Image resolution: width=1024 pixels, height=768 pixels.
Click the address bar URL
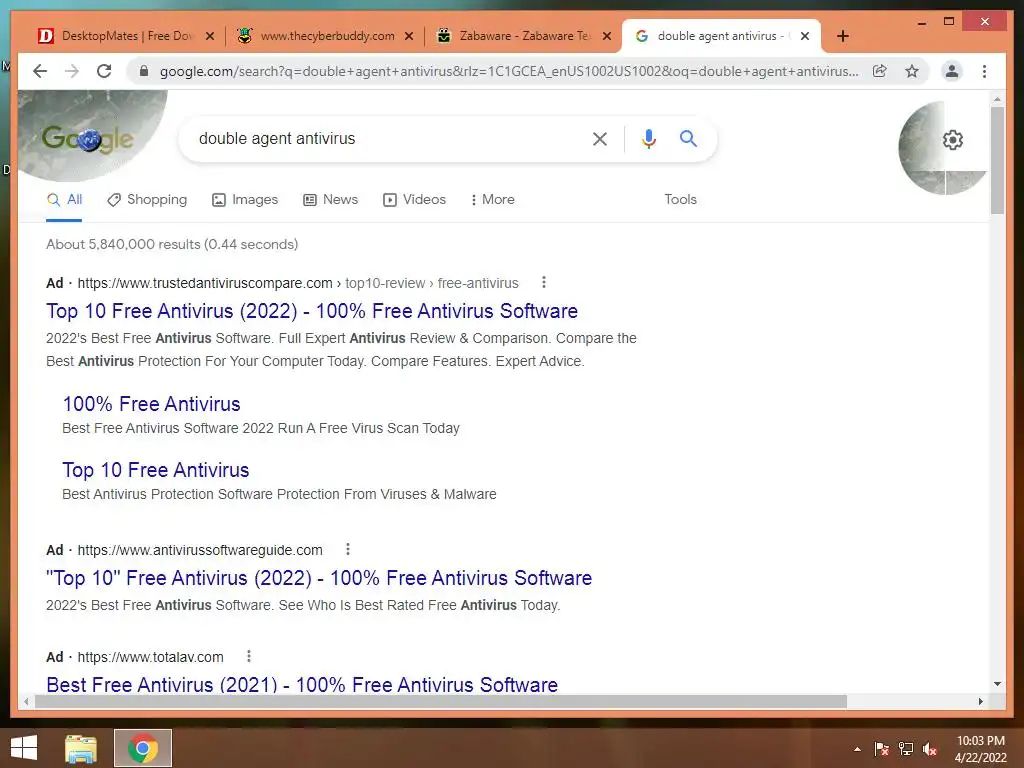click(x=509, y=71)
